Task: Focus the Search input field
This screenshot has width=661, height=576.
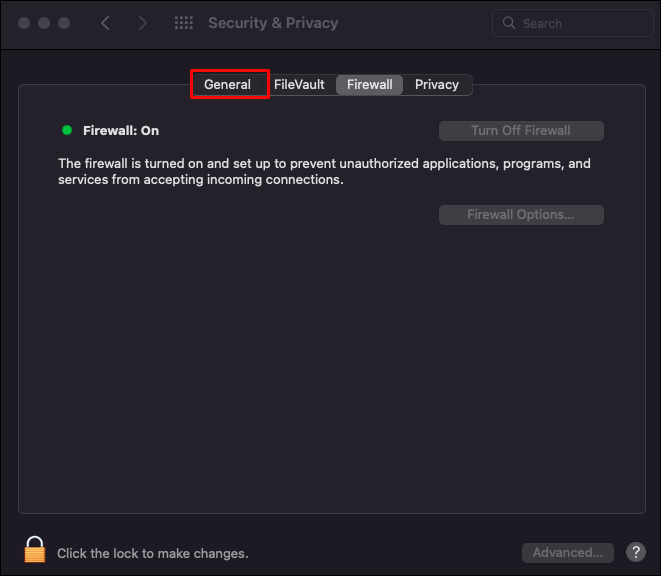Action: point(572,23)
